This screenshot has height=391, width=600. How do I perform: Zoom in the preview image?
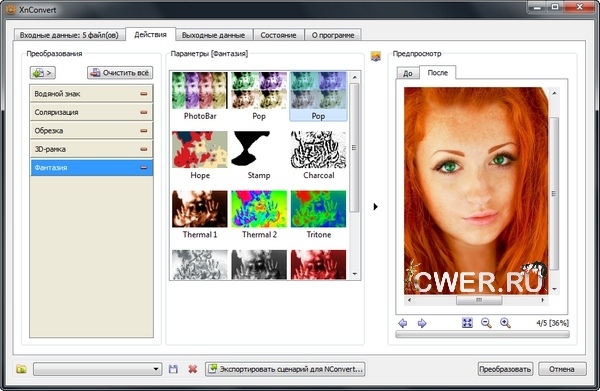pyautogui.click(x=505, y=323)
